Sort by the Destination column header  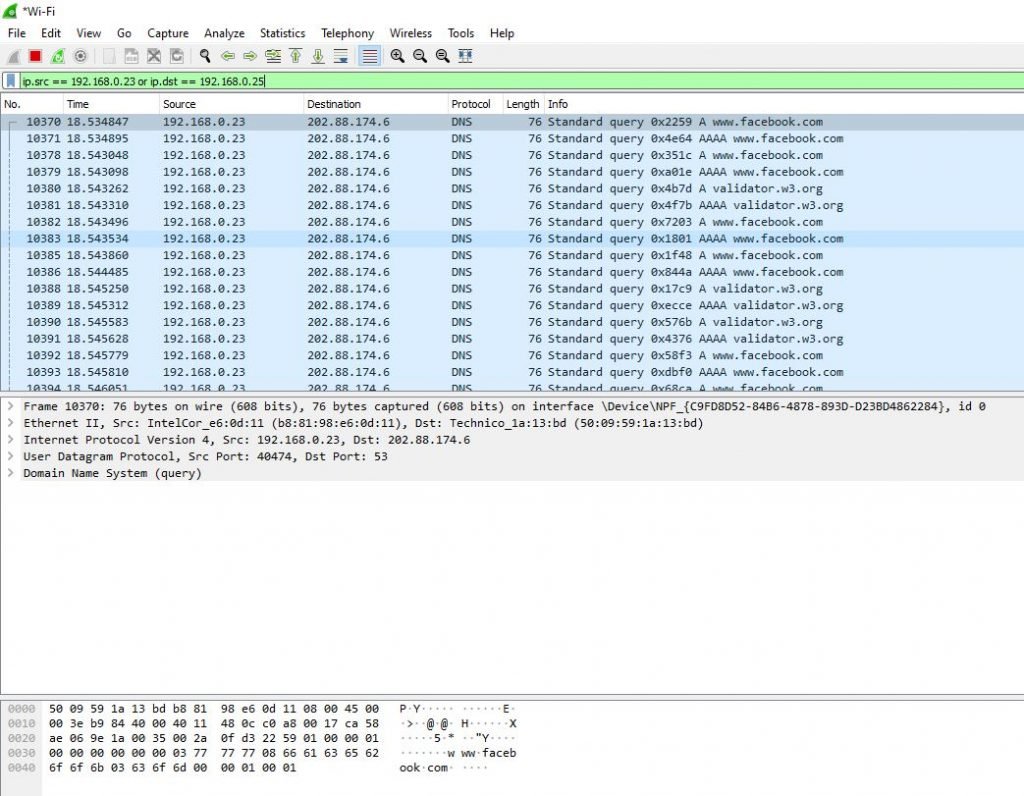pos(376,104)
